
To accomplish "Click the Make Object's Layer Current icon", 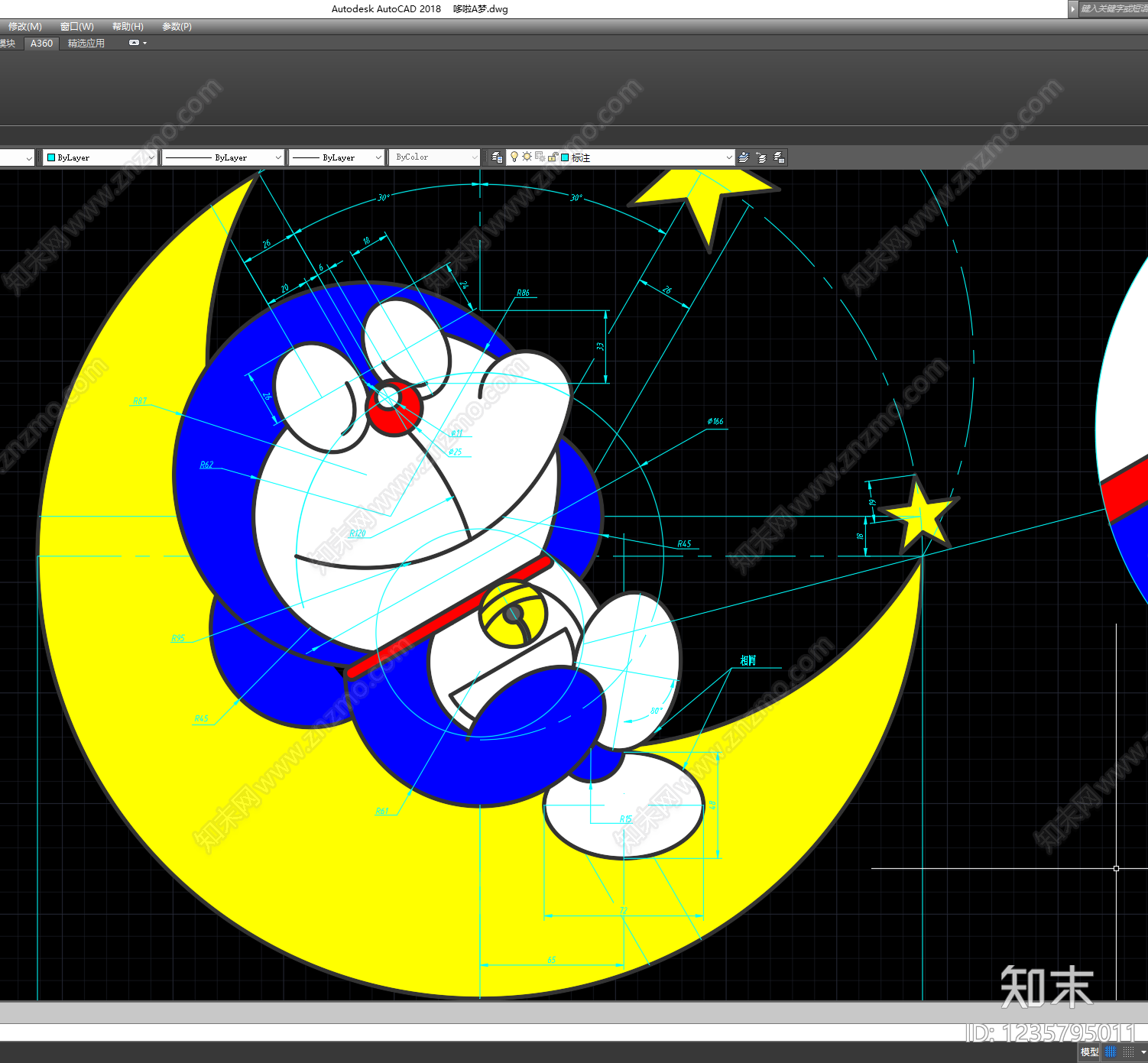I will click(x=743, y=157).
